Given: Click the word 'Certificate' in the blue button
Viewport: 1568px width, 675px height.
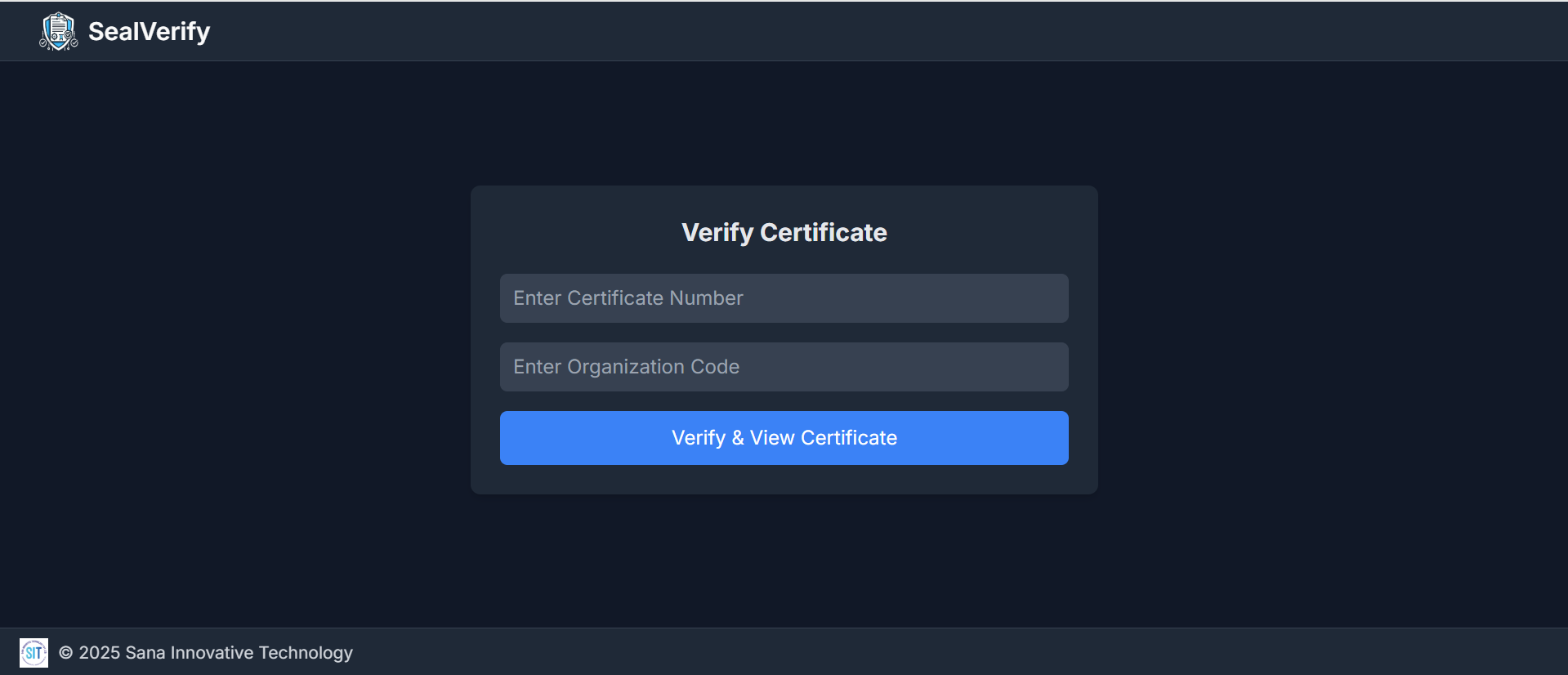Looking at the screenshot, I should click(x=848, y=438).
